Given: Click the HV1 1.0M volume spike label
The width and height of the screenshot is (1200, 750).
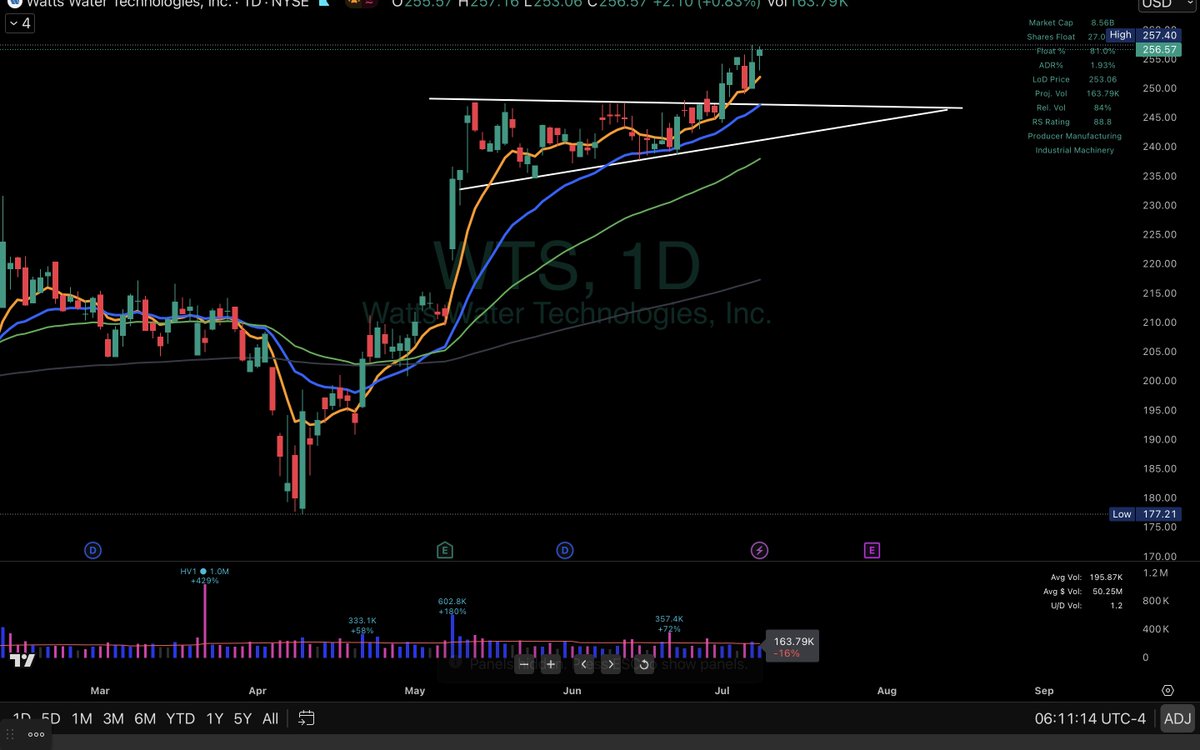Looking at the screenshot, I should pos(205,574).
